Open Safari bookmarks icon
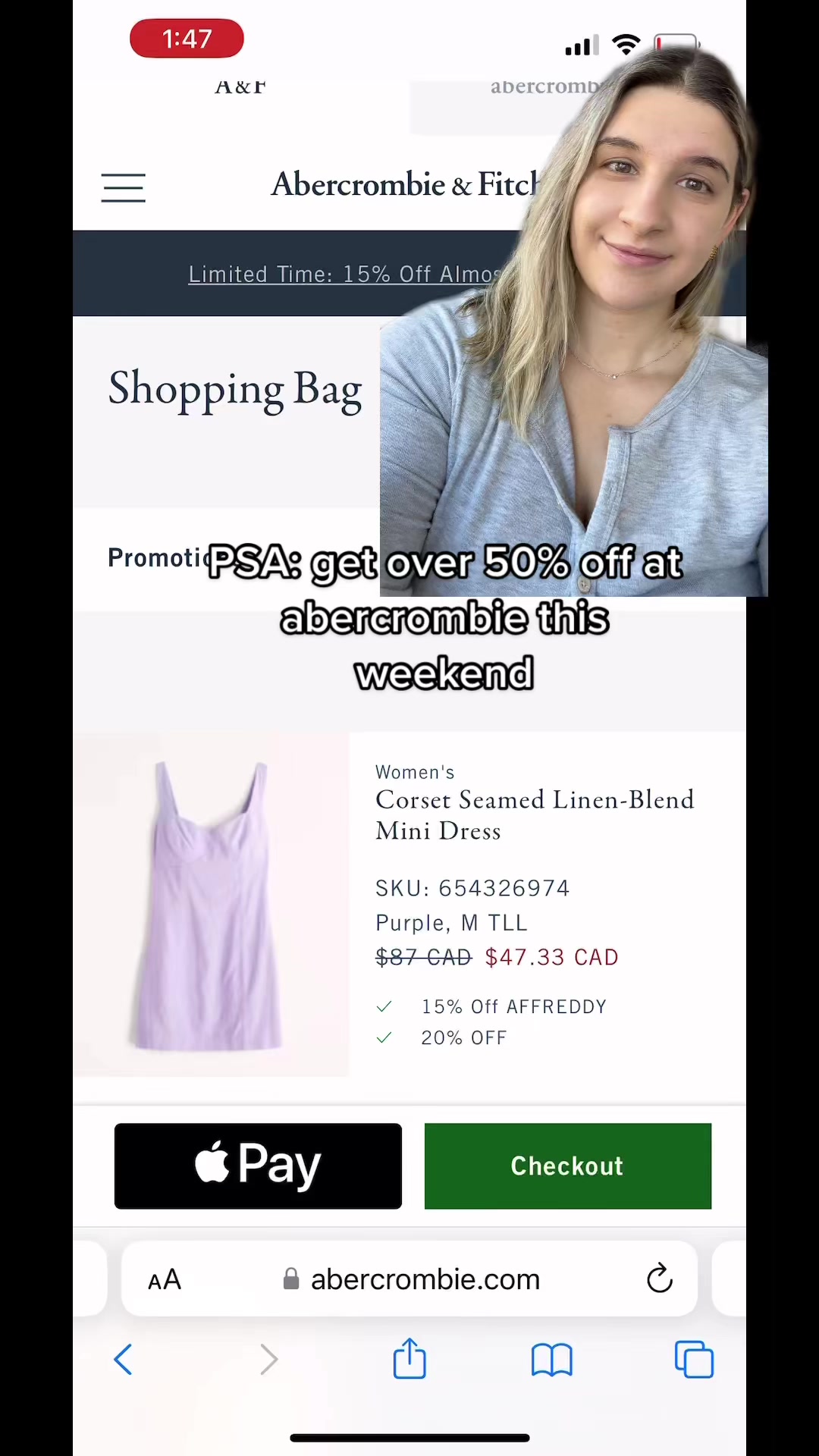The height and width of the screenshot is (1456, 819). point(551,1360)
